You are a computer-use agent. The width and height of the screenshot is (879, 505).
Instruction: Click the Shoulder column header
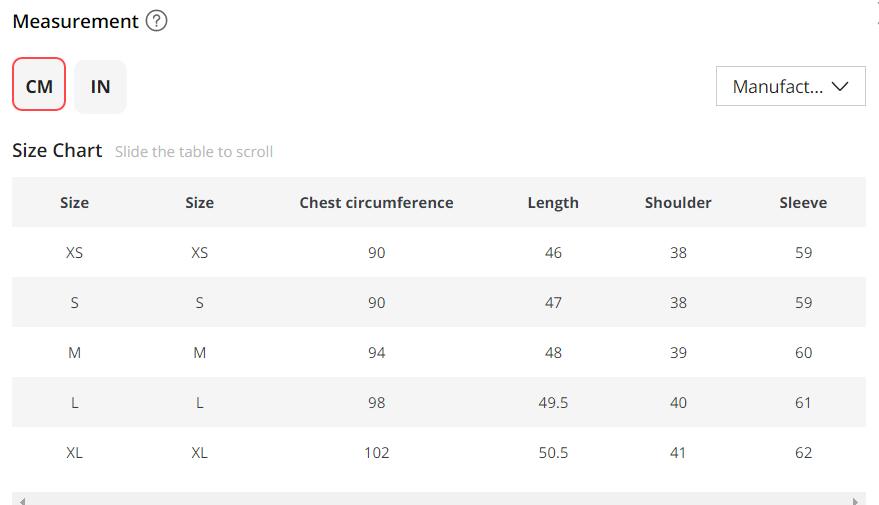(678, 203)
